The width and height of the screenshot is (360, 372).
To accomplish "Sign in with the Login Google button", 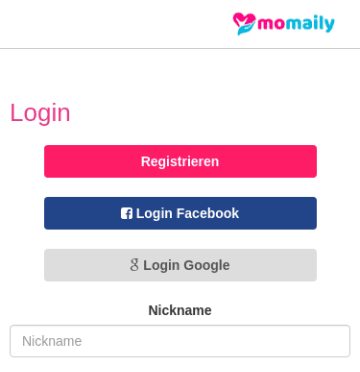I will [x=180, y=265].
